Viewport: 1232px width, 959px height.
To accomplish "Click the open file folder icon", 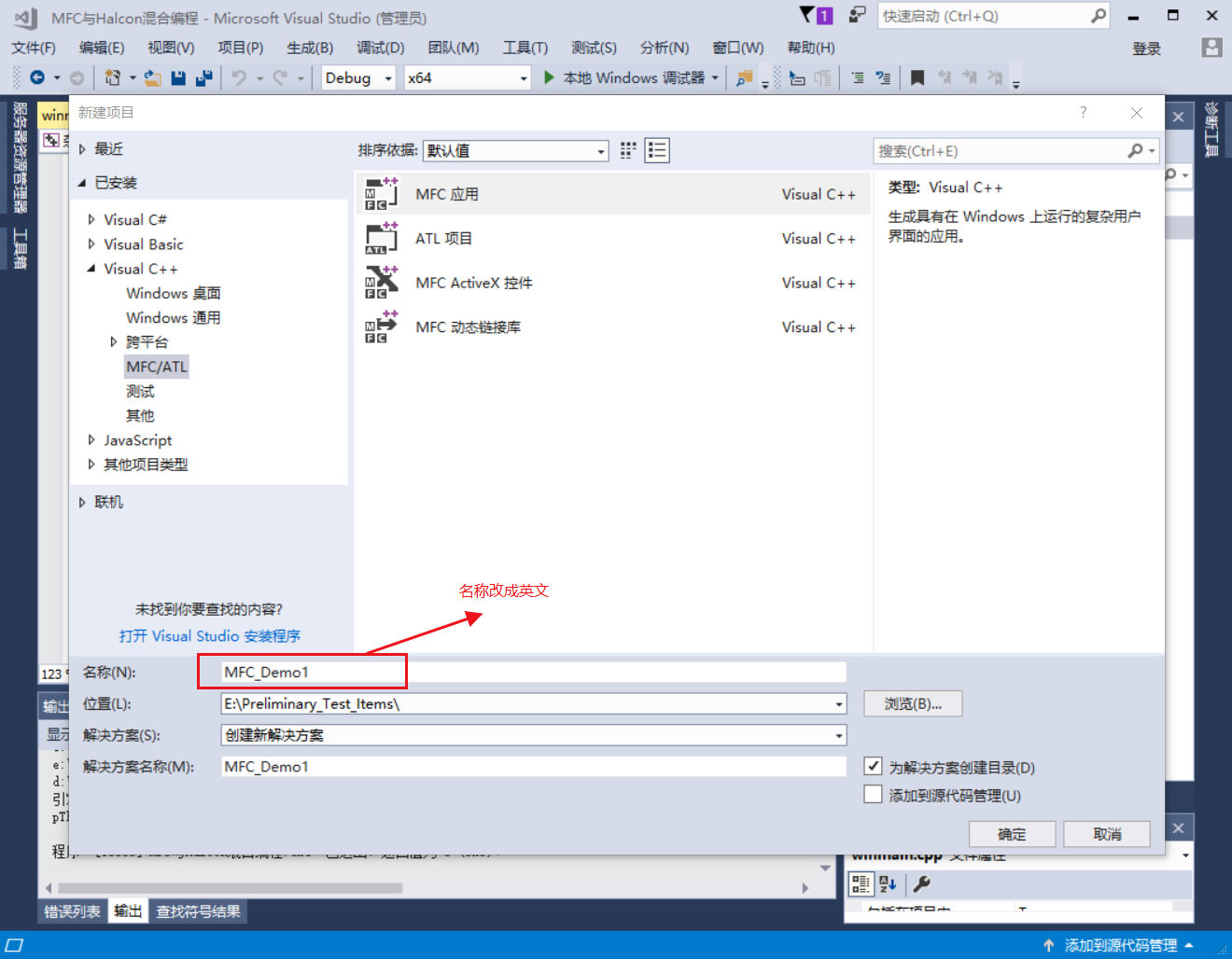I will (x=152, y=78).
